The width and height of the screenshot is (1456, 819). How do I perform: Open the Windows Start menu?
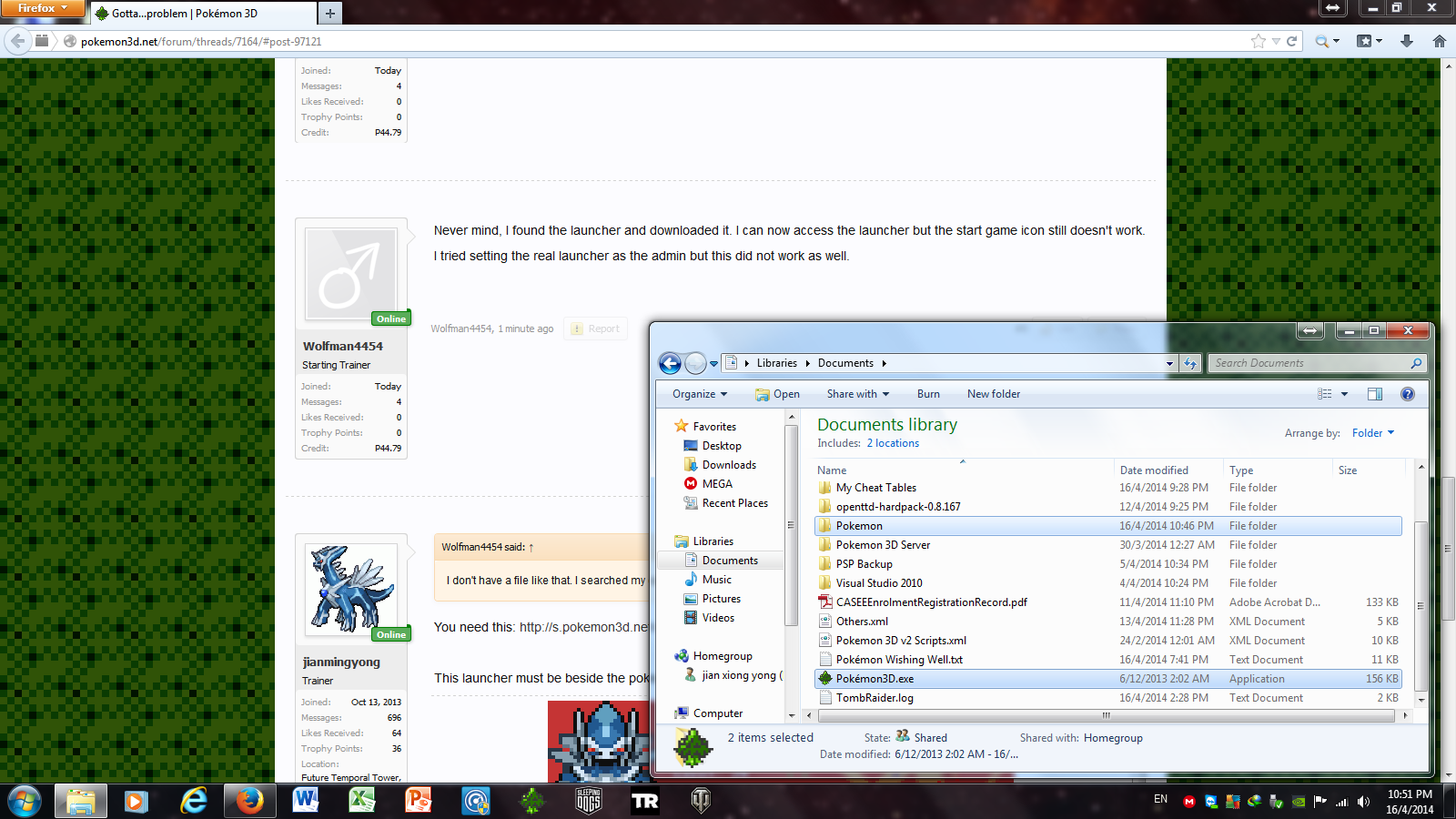click(x=25, y=801)
